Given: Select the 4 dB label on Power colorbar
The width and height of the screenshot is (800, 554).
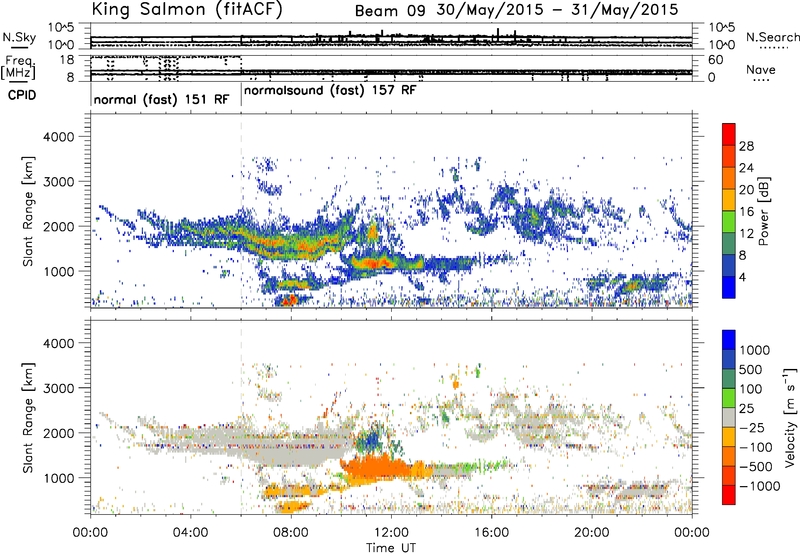Looking at the screenshot, I should [x=744, y=277].
